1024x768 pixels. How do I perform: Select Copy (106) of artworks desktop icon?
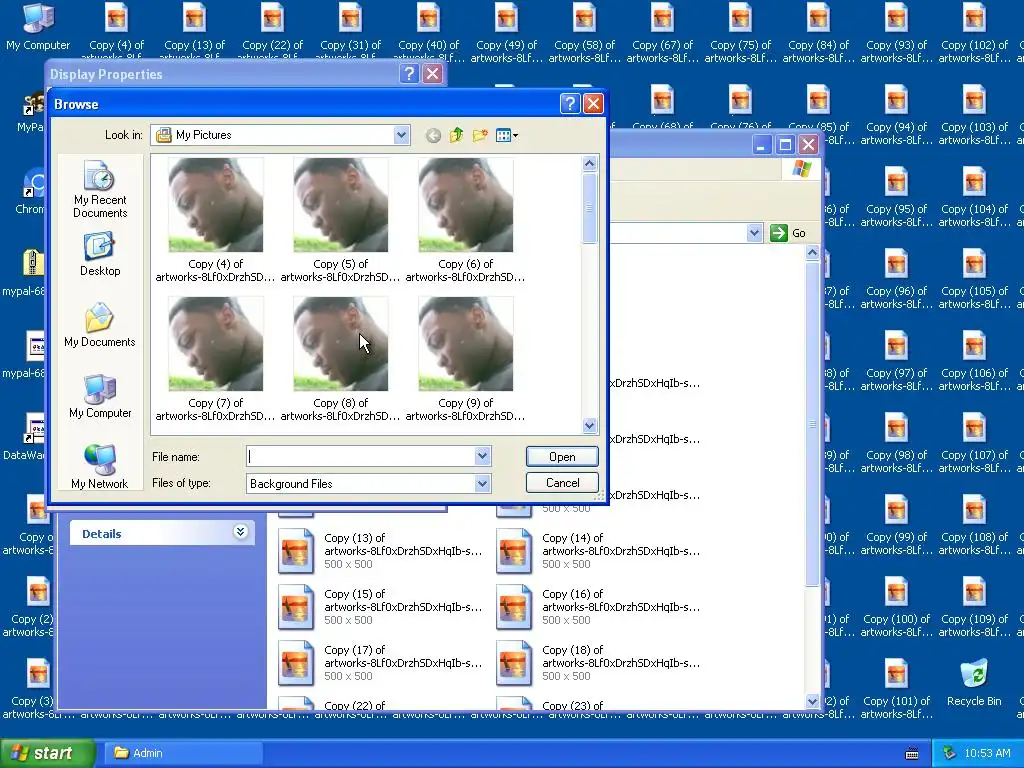(974, 360)
